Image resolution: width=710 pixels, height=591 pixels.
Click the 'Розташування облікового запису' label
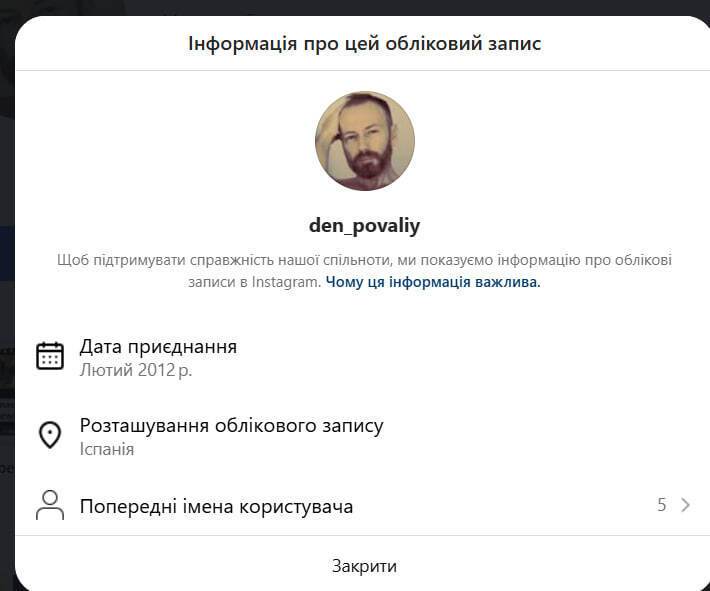[231, 426]
